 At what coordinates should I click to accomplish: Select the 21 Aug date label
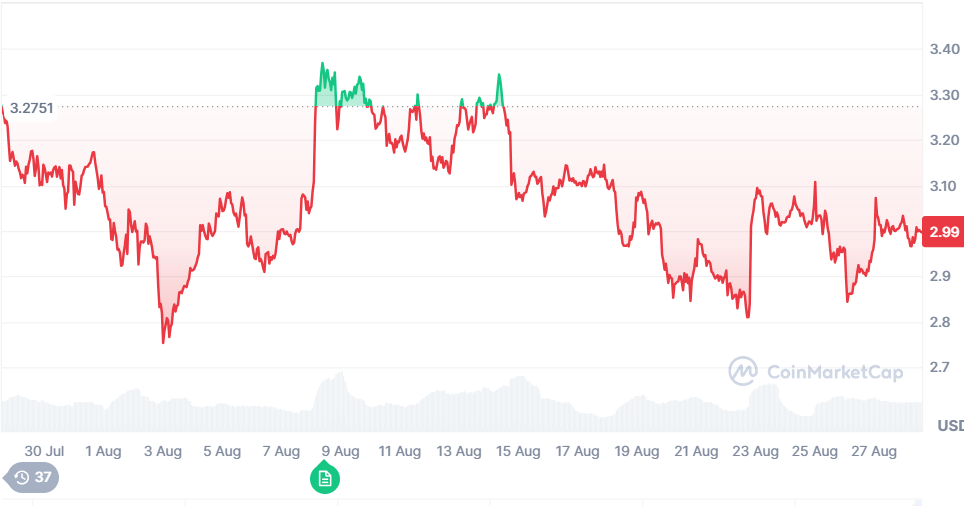click(x=696, y=451)
